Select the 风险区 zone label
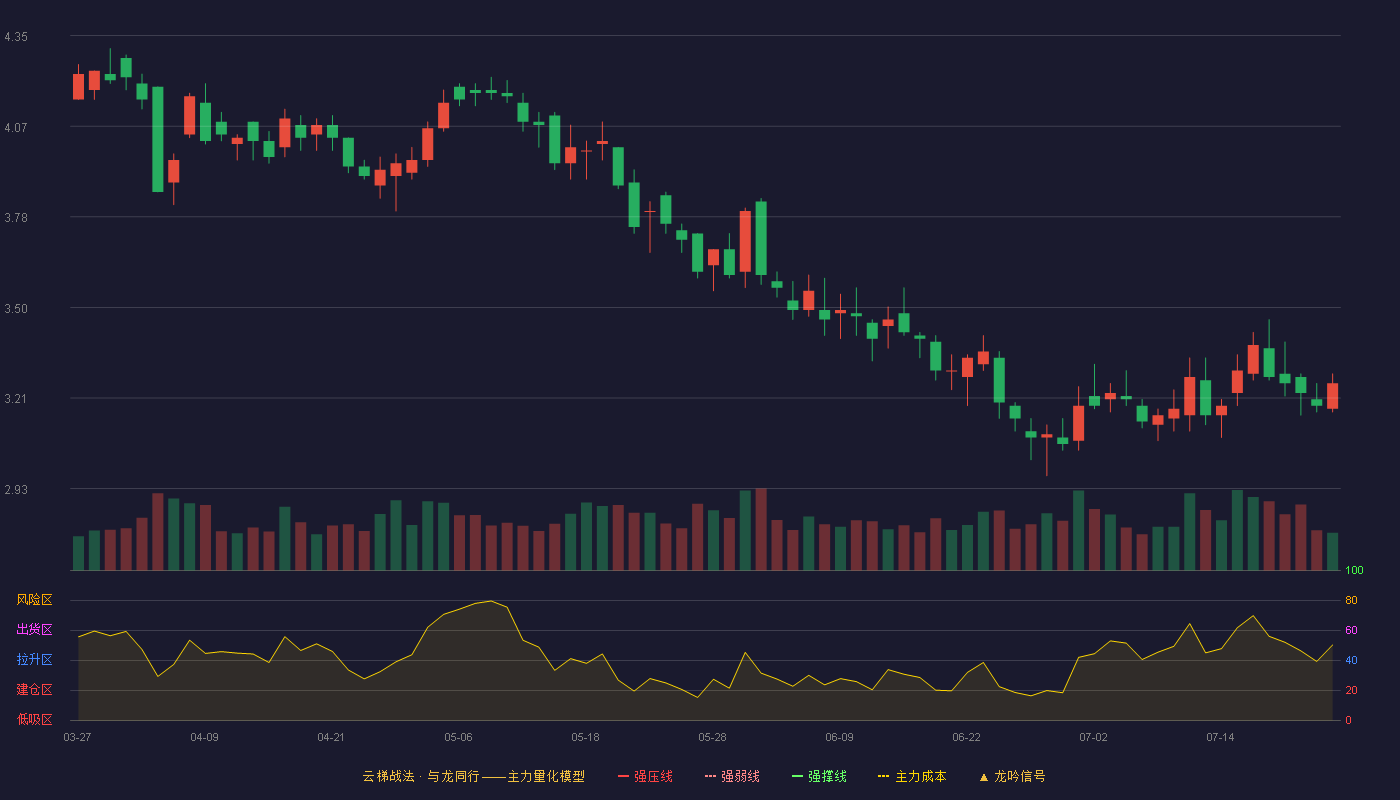Screen dimensions: 1400x800 35,600
